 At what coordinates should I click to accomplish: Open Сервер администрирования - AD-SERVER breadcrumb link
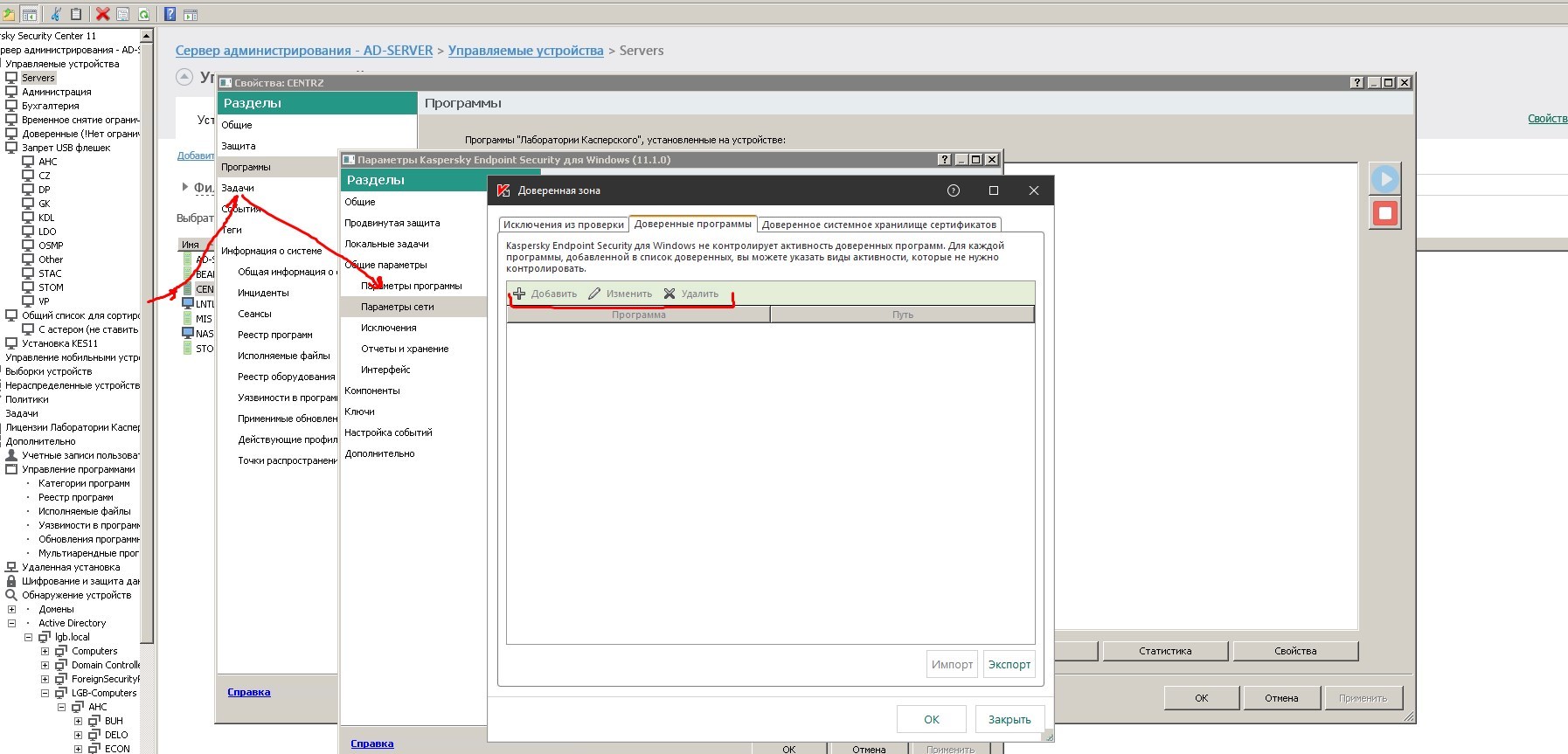coord(304,51)
